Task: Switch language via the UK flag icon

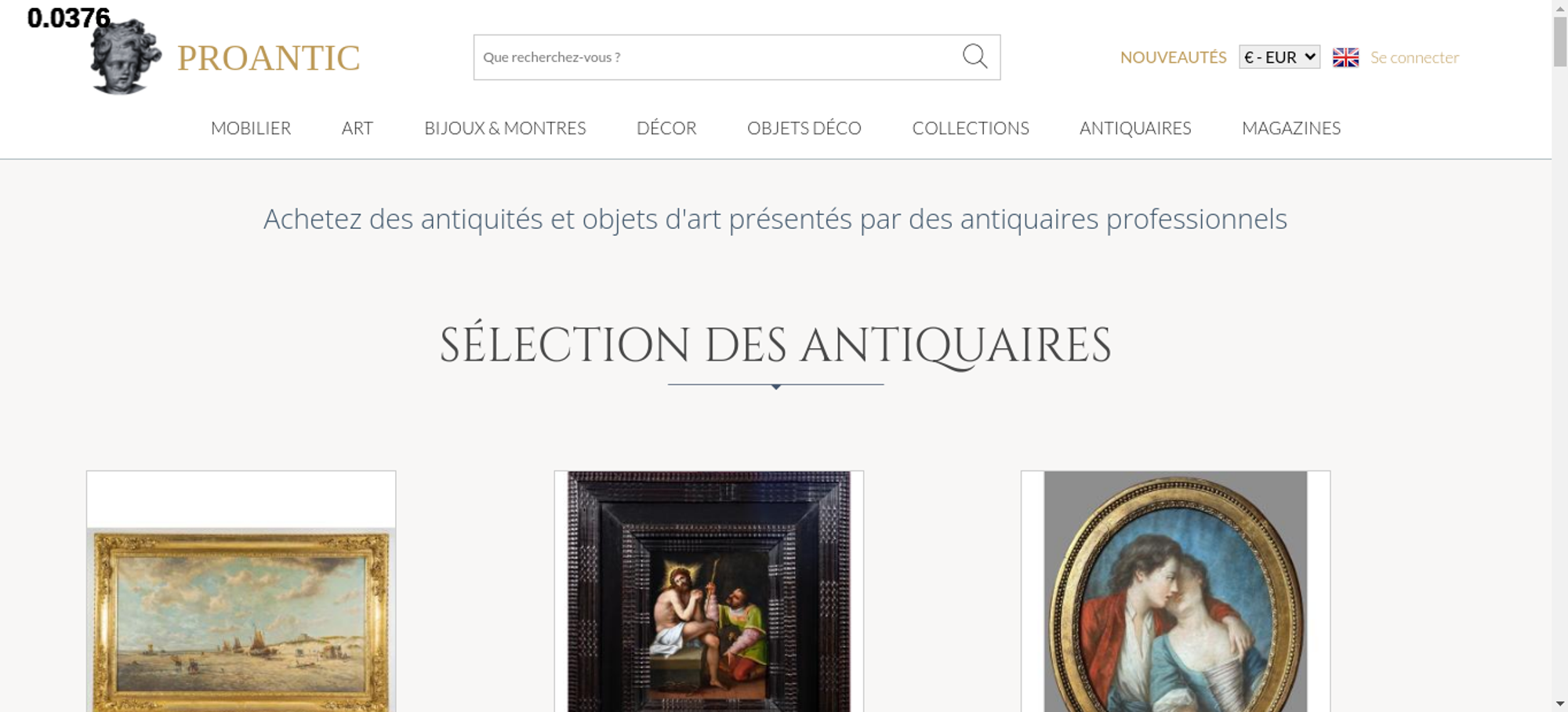Action: pos(1345,57)
